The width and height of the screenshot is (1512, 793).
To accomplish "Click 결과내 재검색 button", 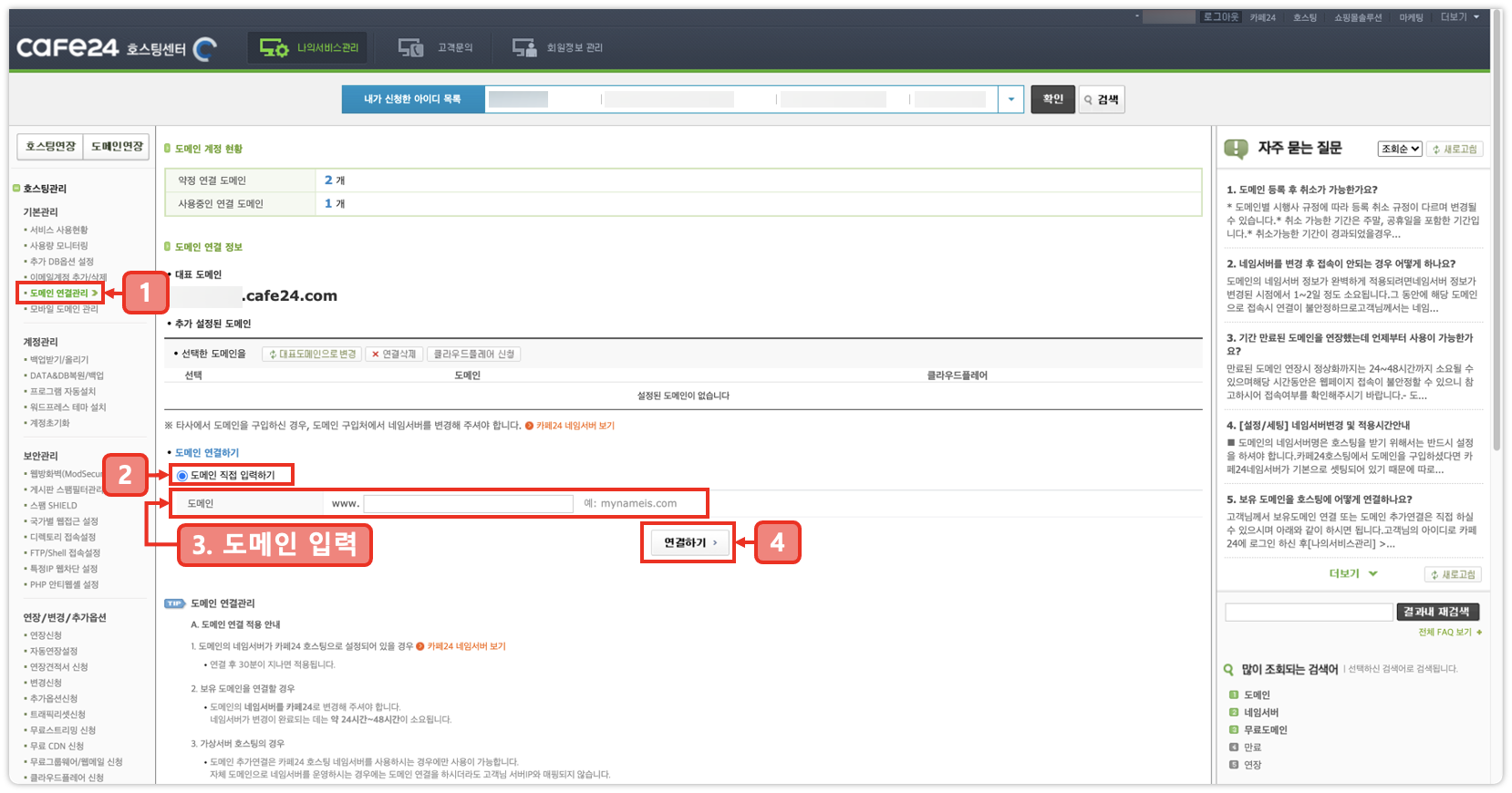I will 1437,612.
